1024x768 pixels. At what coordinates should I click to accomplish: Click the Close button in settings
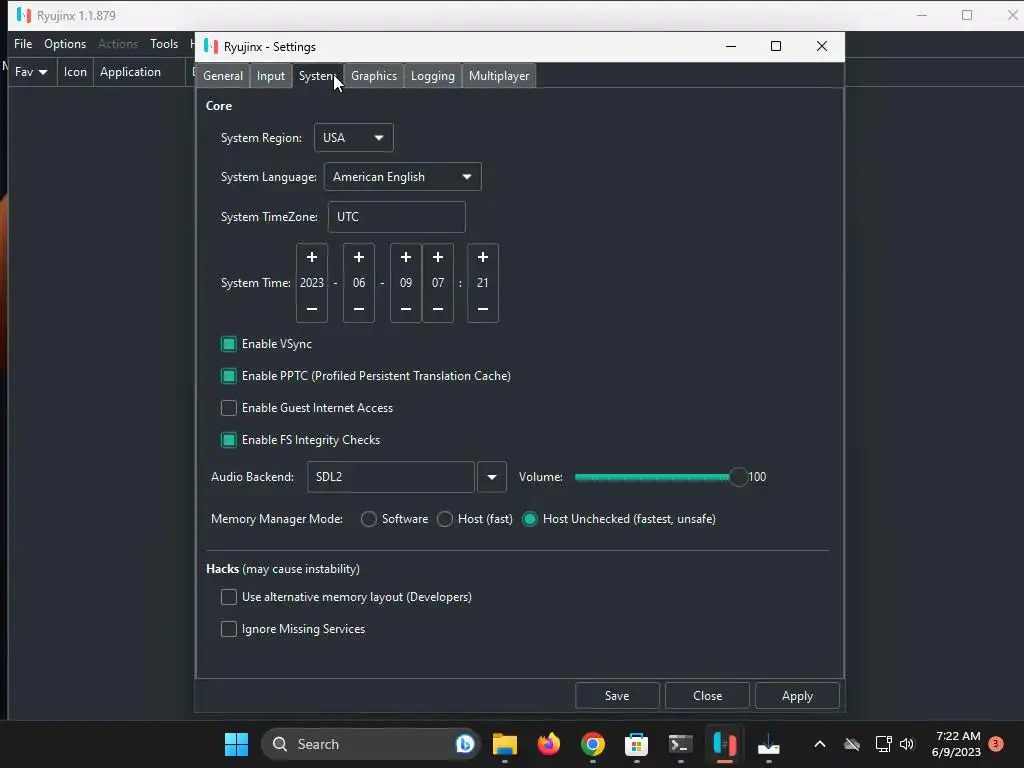tap(707, 696)
